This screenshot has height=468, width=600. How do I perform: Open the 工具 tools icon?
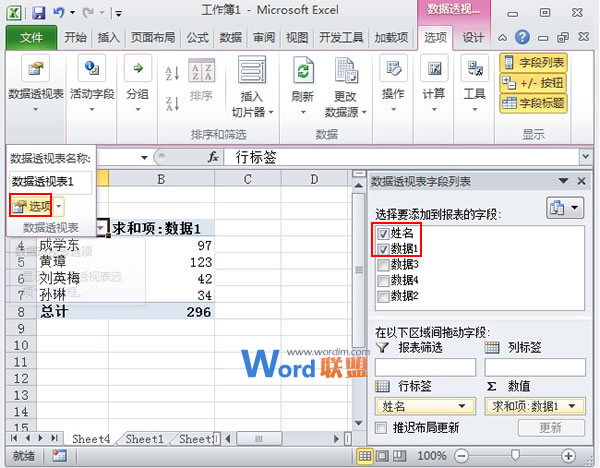(x=475, y=68)
